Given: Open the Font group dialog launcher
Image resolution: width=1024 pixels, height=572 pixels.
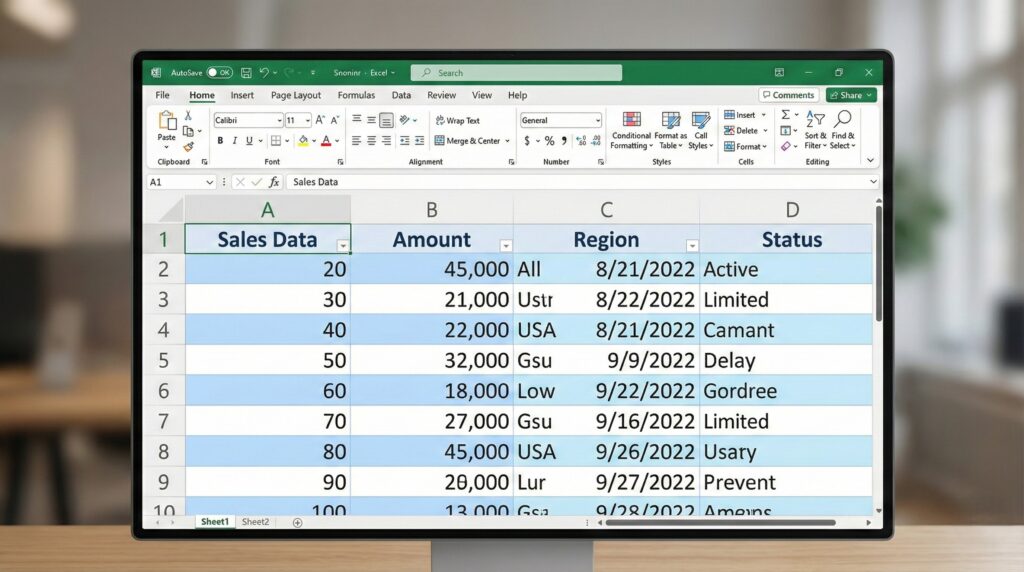Looking at the screenshot, I should 340,162.
